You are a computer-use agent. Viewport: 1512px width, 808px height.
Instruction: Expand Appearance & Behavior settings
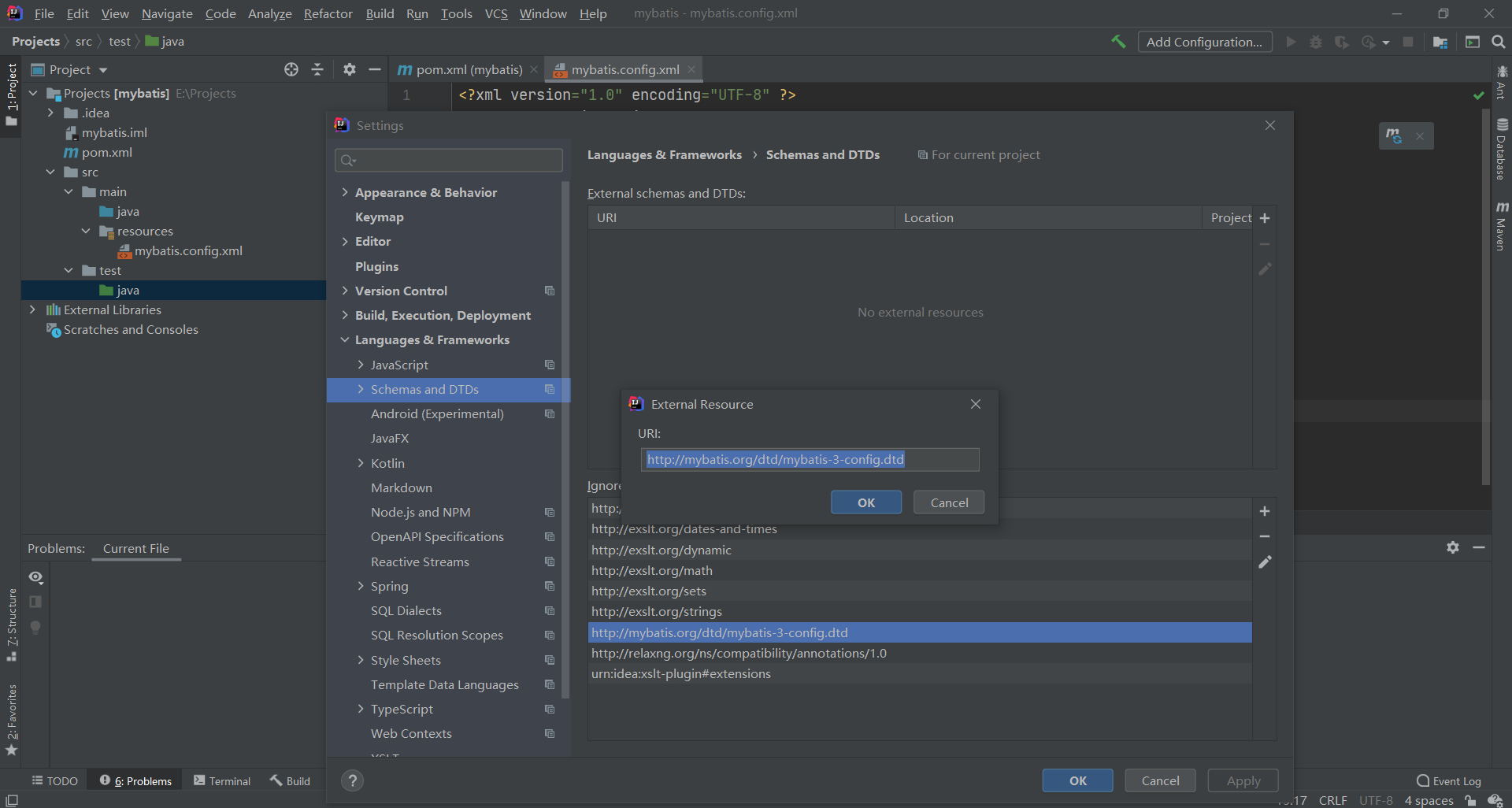click(345, 192)
